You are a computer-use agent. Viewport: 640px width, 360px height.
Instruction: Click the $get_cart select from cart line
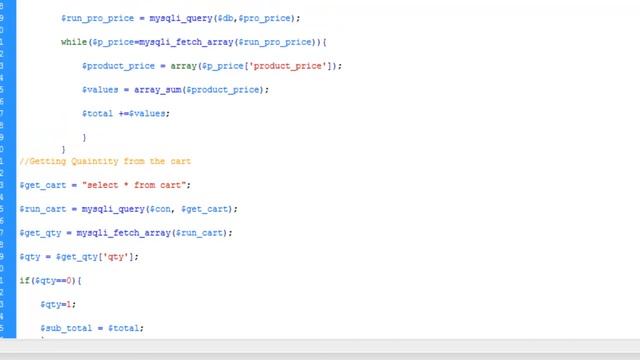(x=105, y=185)
